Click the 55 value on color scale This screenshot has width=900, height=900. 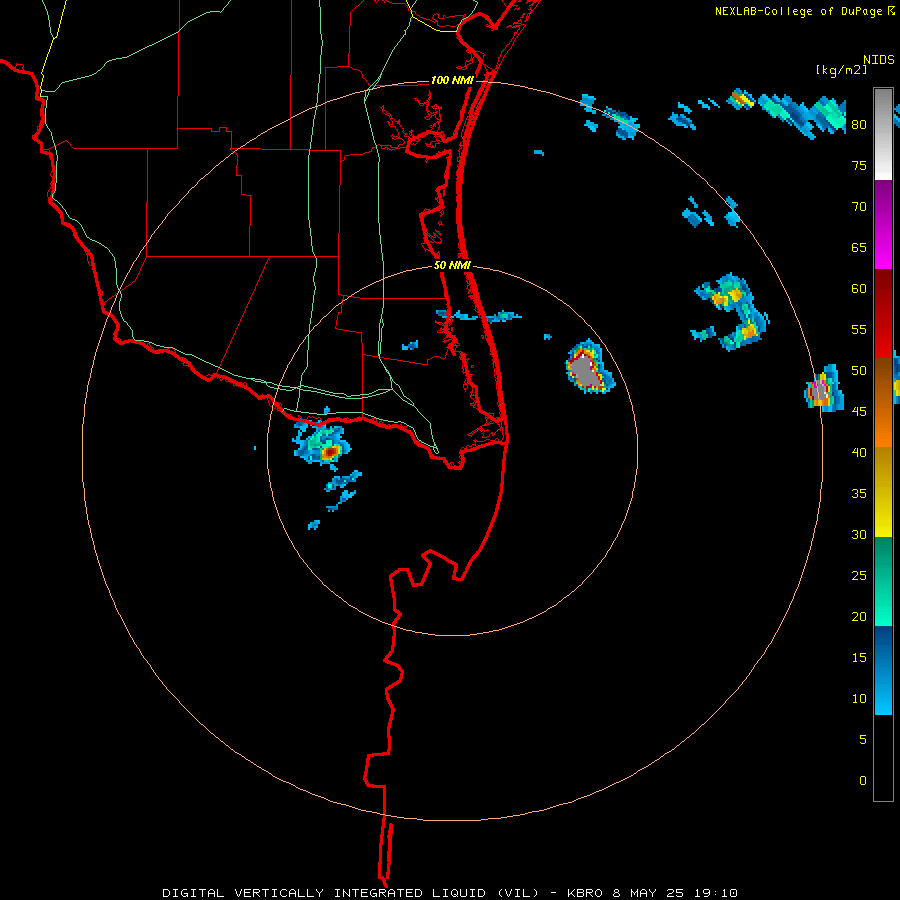click(x=859, y=329)
